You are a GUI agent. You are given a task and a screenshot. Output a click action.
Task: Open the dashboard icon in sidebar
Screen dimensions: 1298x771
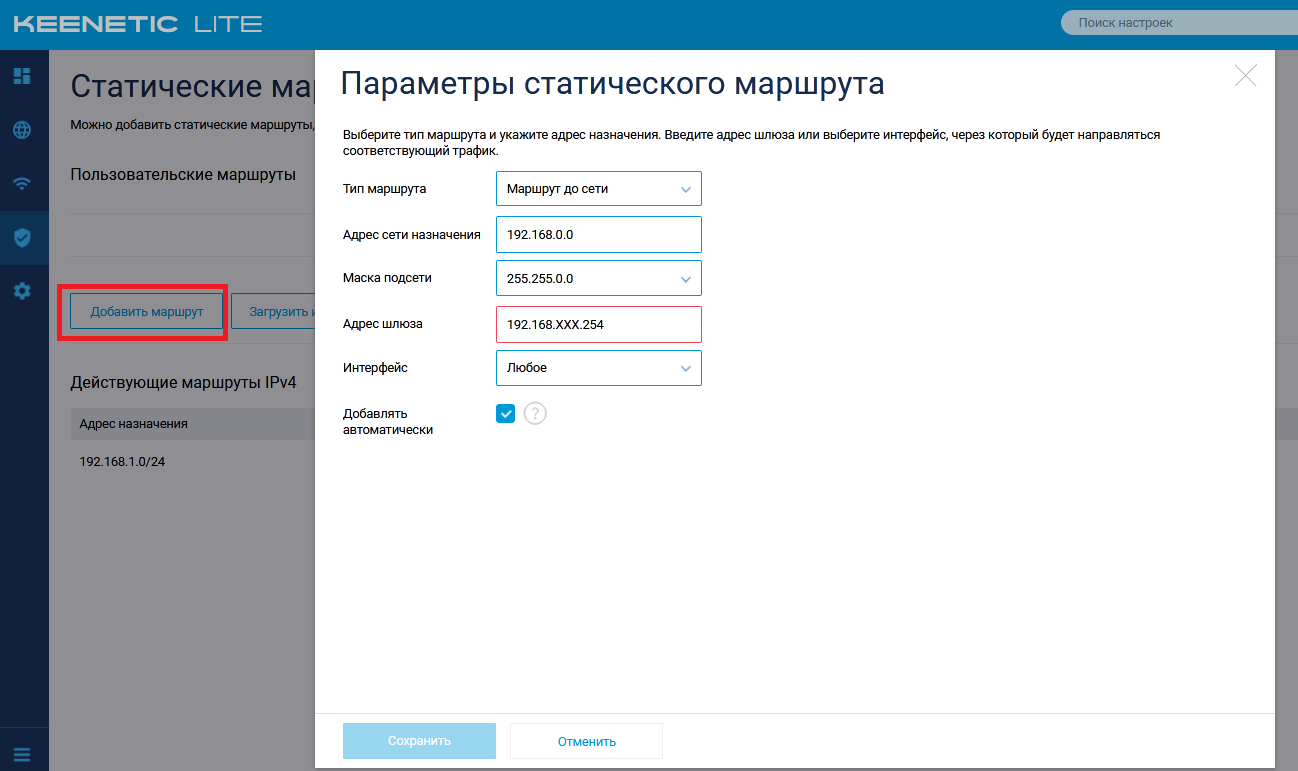pos(22,76)
